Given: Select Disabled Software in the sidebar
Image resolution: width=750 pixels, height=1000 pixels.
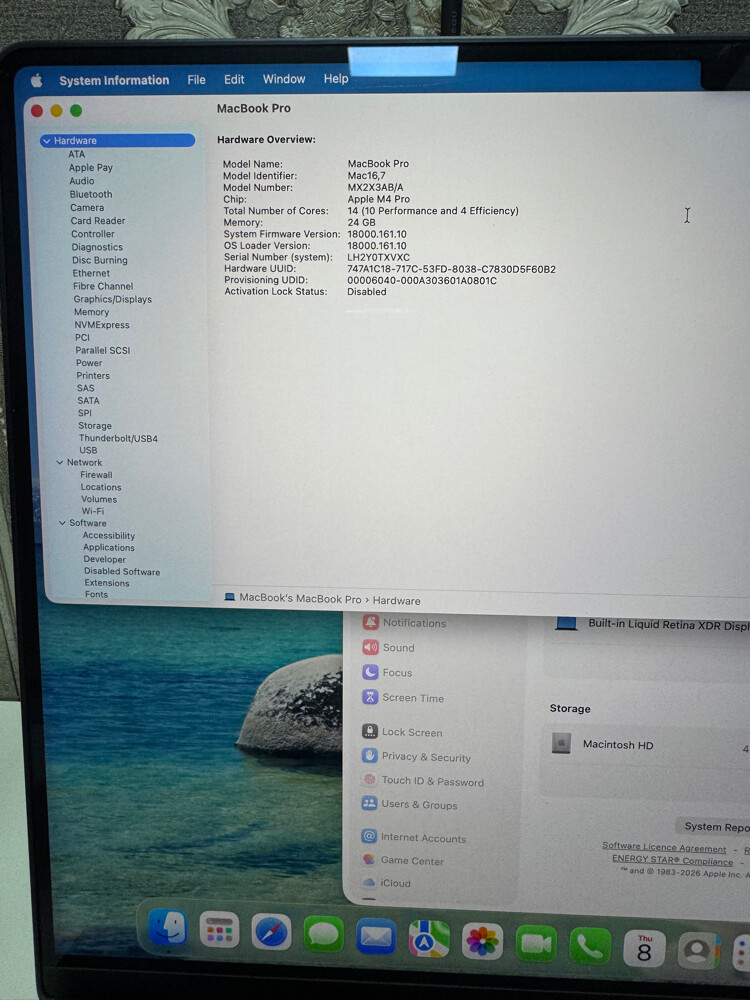Looking at the screenshot, I should point(122,571).
